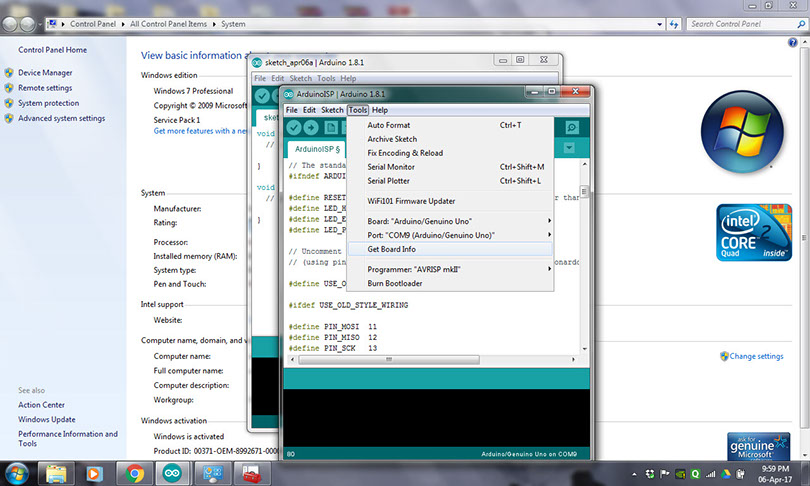Expand the breadcrumb arrow after All Control Panel Items
810x486 pixels.
(214, 24)
